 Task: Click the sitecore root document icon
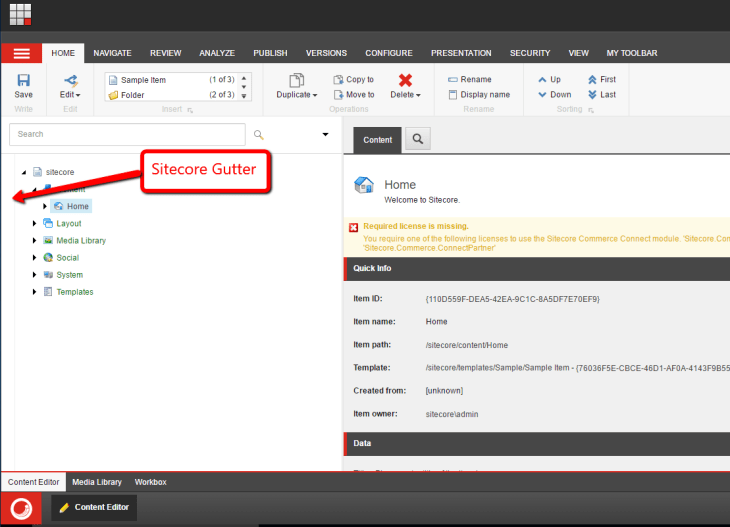click(37, 172)
